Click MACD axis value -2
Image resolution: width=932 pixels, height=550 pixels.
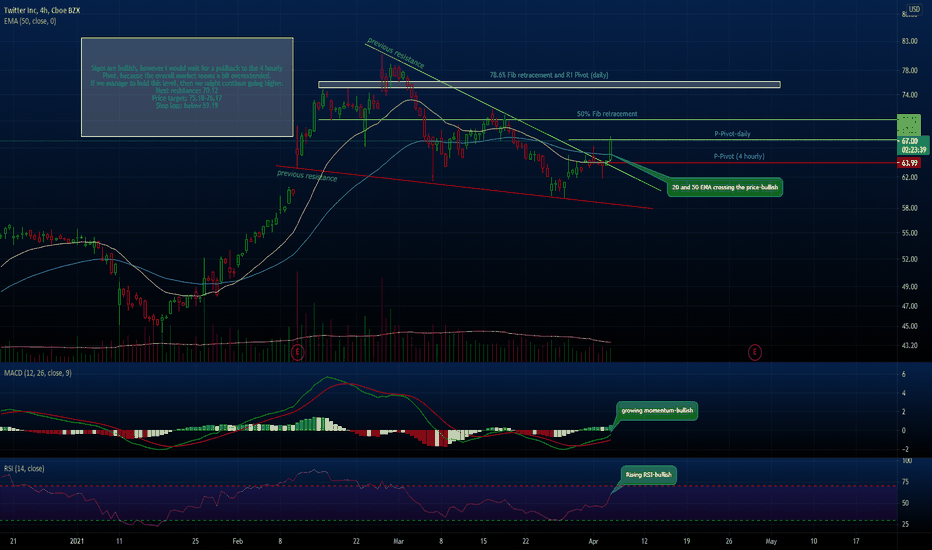903,449
